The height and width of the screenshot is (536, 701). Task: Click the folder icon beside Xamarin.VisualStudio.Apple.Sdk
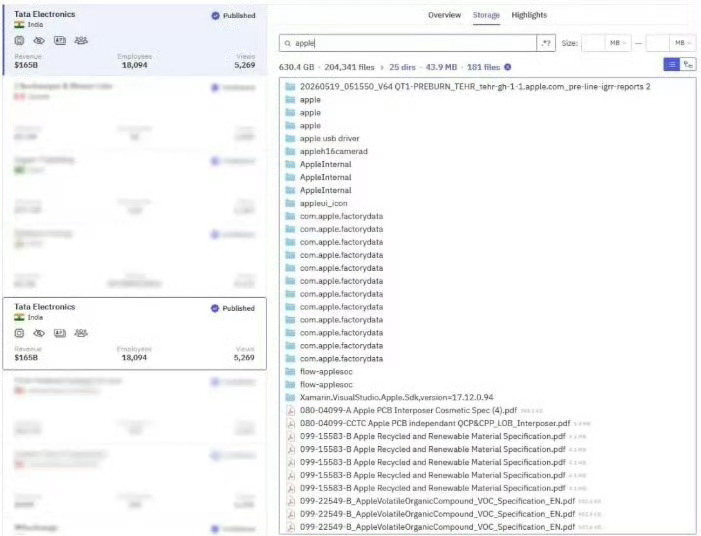coord(291,397)
